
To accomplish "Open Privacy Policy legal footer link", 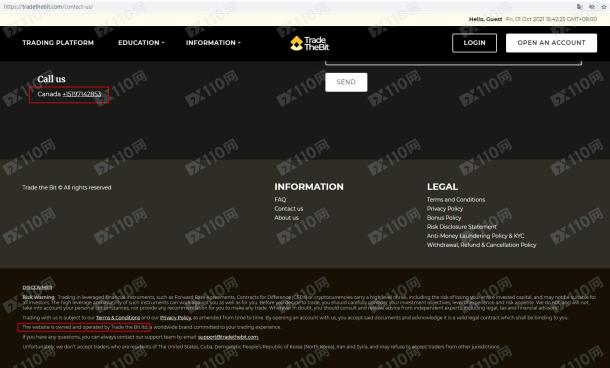I will pos(445,209).
